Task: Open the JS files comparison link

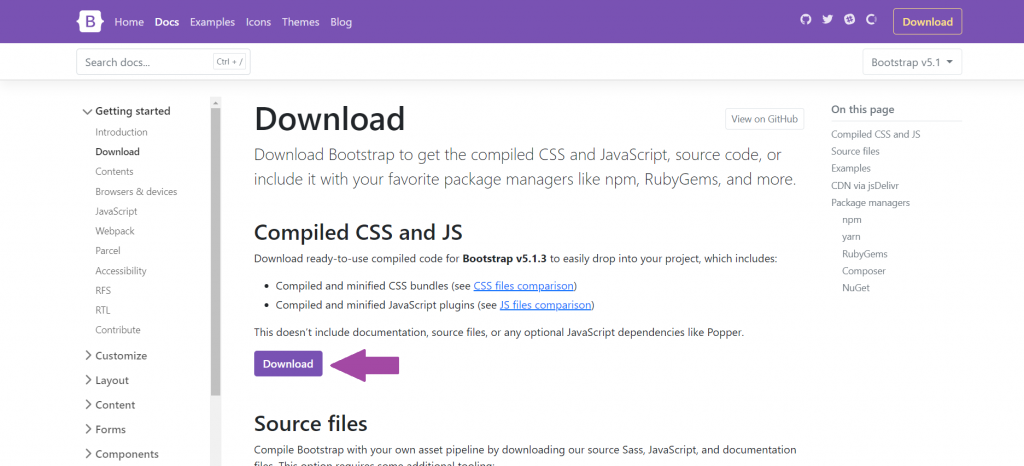Action: point(545,305)
